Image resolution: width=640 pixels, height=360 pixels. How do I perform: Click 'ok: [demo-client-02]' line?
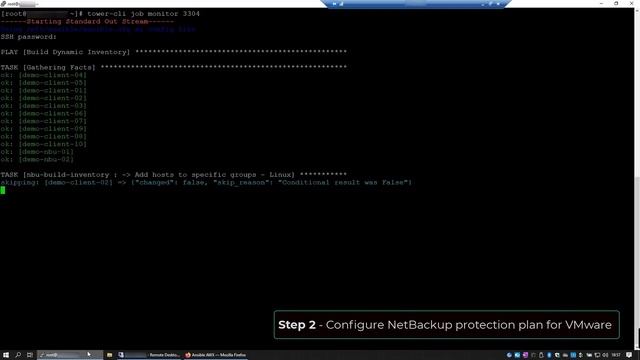43,98
